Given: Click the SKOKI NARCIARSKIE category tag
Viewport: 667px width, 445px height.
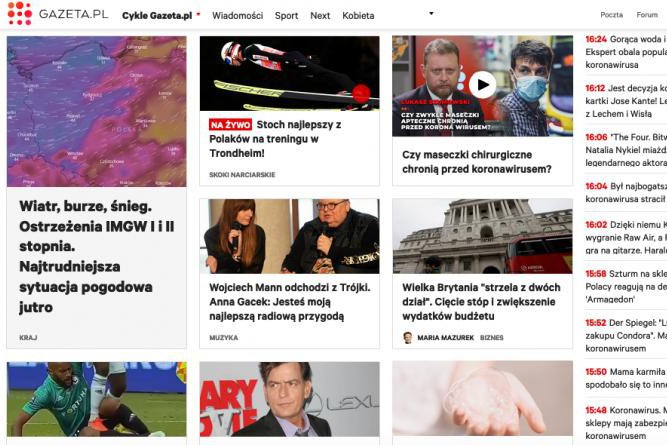Looking at the screenshot, I should click(242, 174).
